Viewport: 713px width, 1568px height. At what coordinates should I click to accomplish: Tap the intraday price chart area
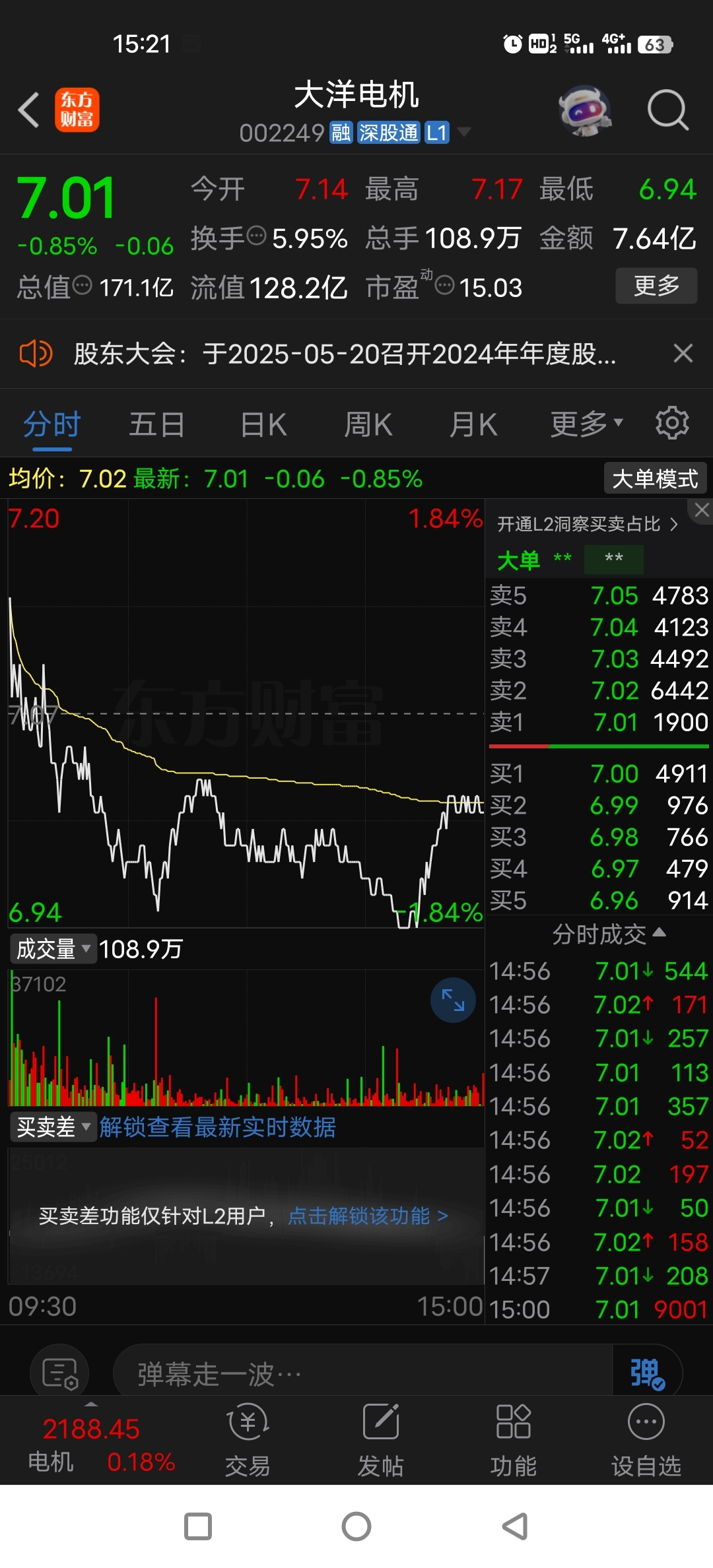click(246, 714)
